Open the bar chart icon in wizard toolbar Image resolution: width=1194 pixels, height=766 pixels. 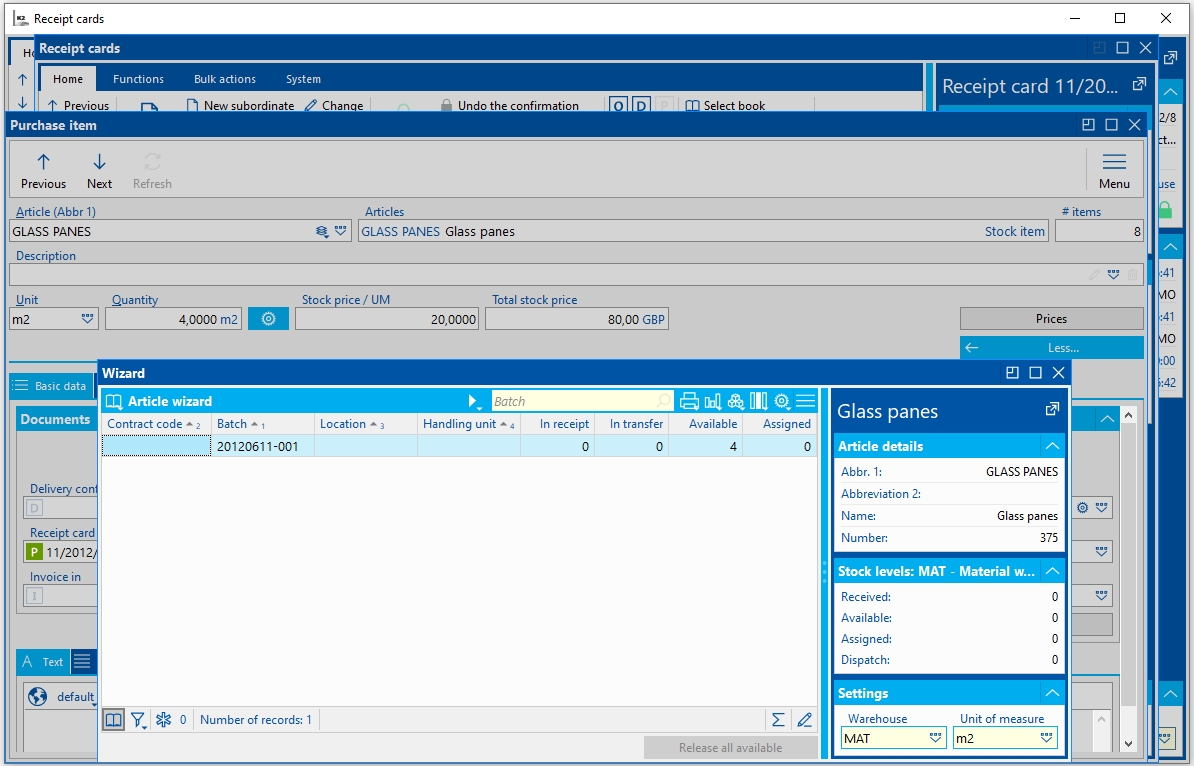pyautogui.click(x=713, y=401)
